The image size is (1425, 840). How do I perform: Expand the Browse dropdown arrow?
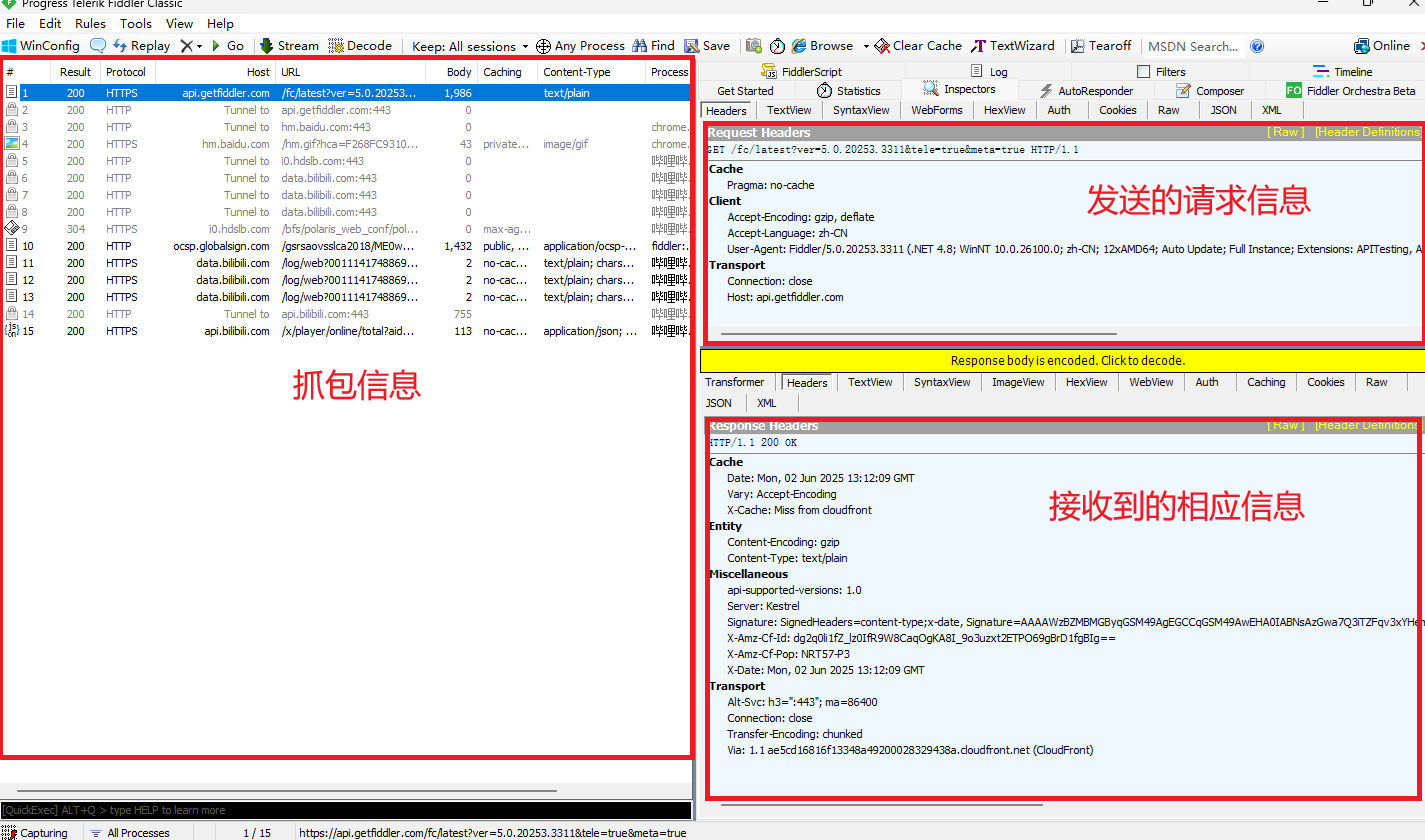pyautogui.click(x=866, y=46)
